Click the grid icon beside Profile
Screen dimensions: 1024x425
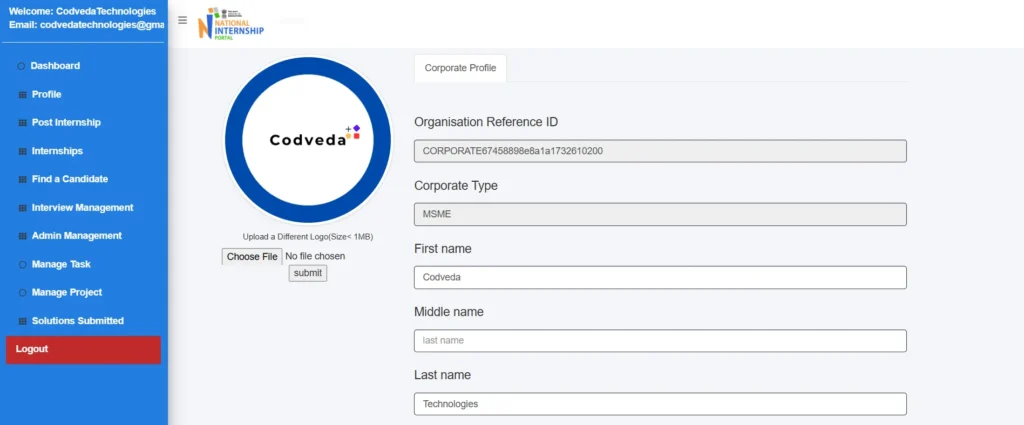pos(21,95)
